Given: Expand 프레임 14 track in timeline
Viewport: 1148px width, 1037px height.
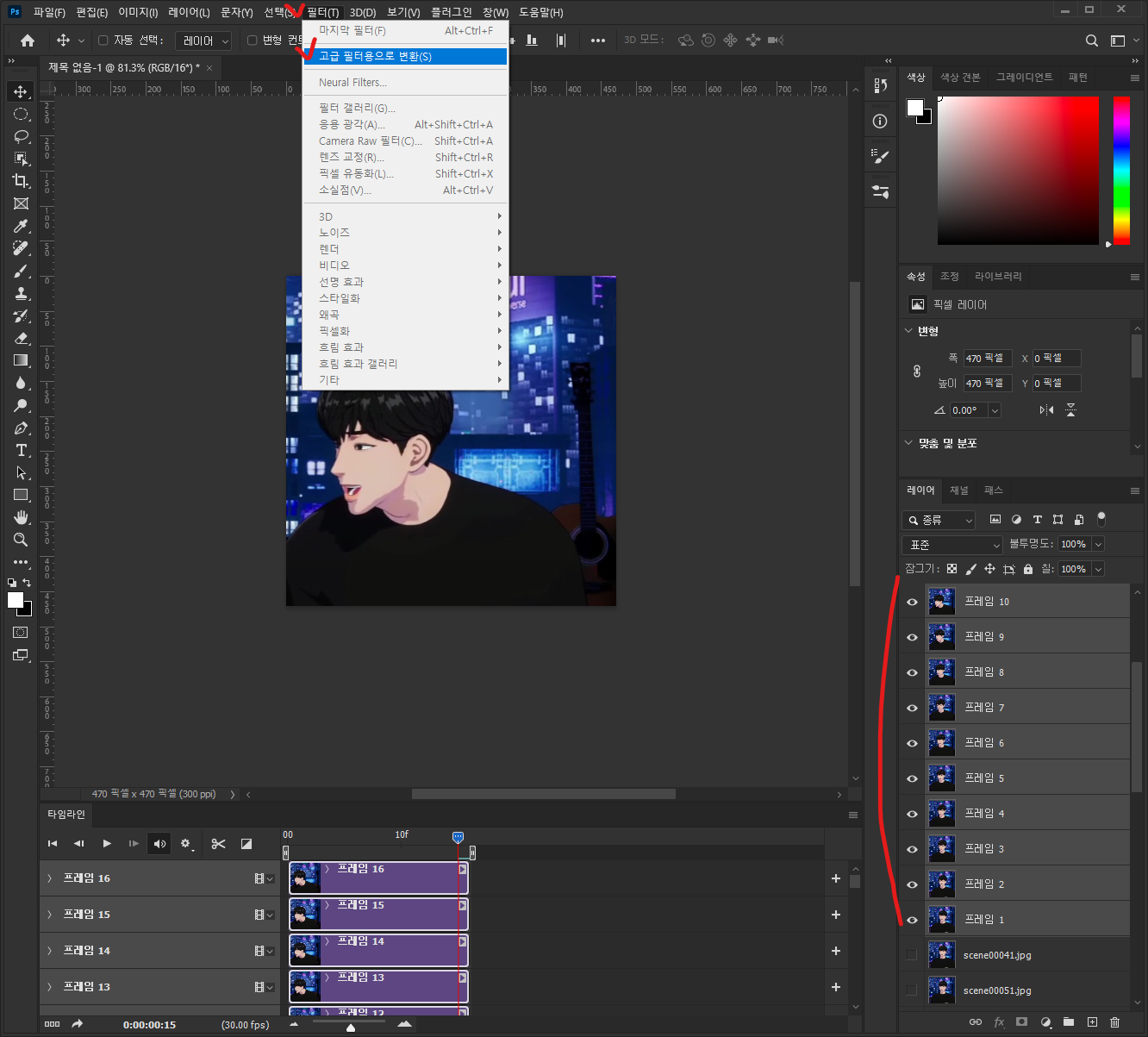Looking at the screenshot, I should 49,951.
